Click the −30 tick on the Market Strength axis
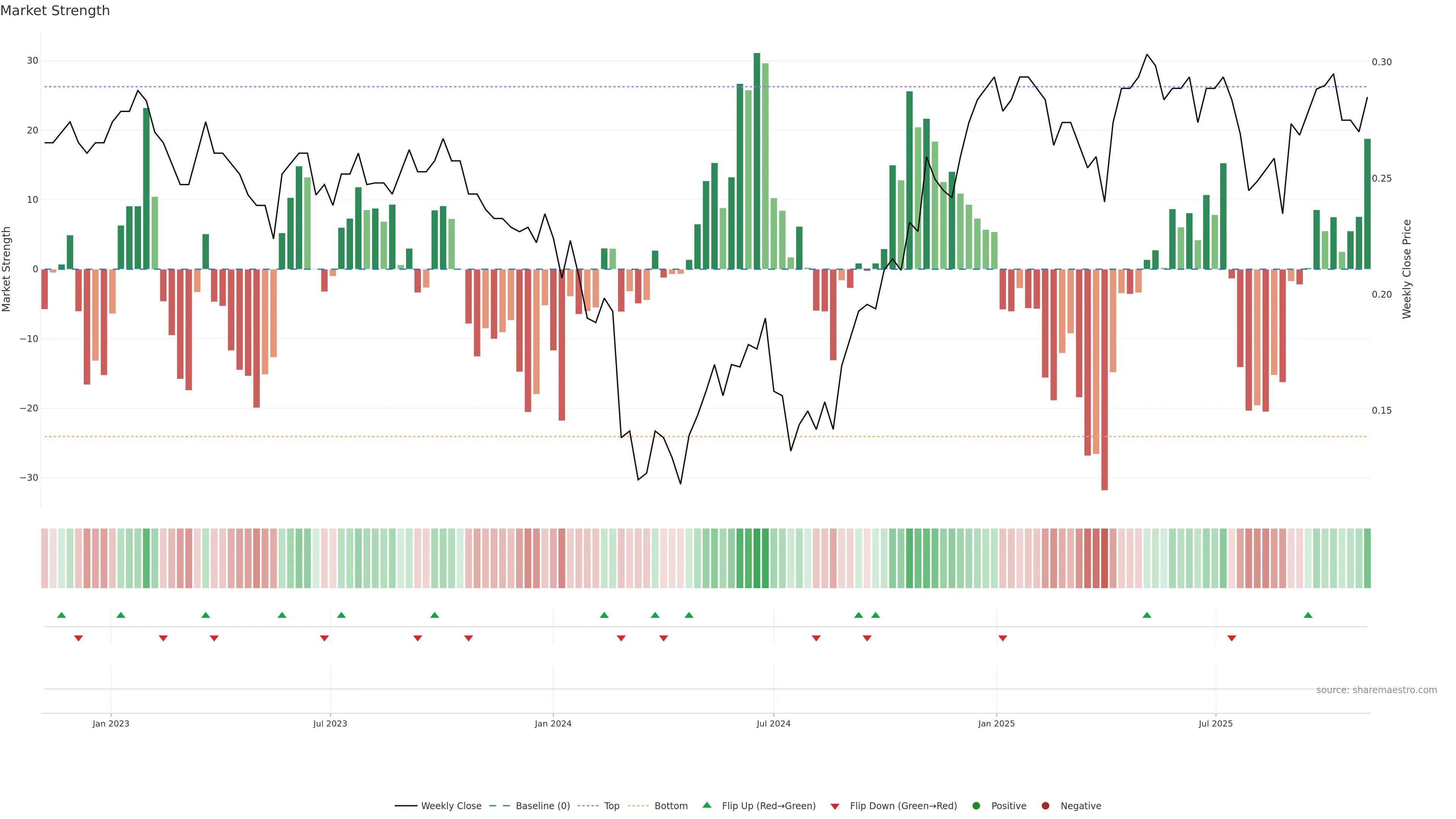 [x=29, y=478]
